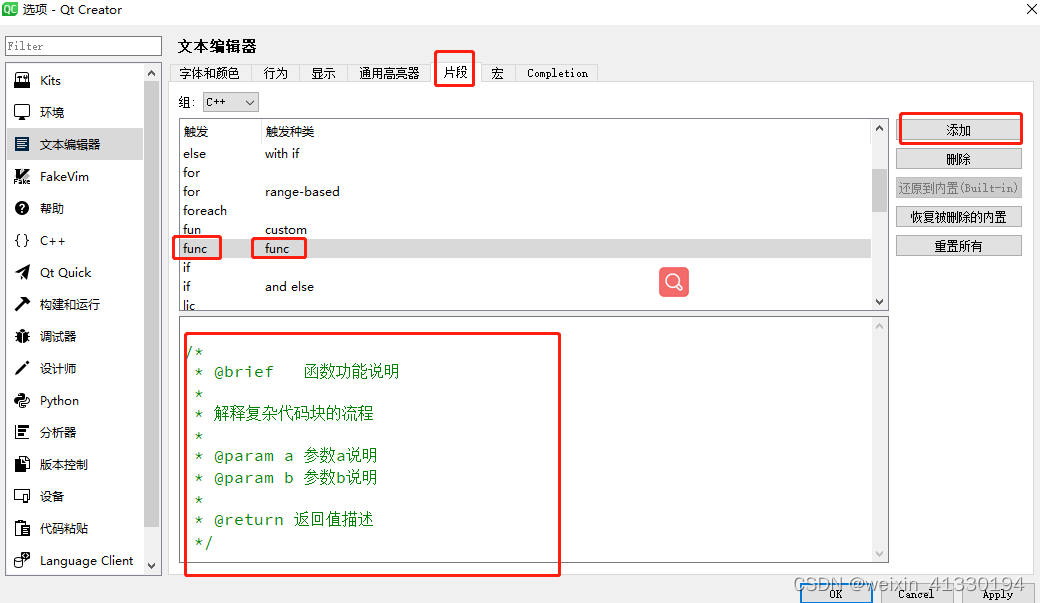Click the @brief line in snippet editor

[x=297, y=371]
